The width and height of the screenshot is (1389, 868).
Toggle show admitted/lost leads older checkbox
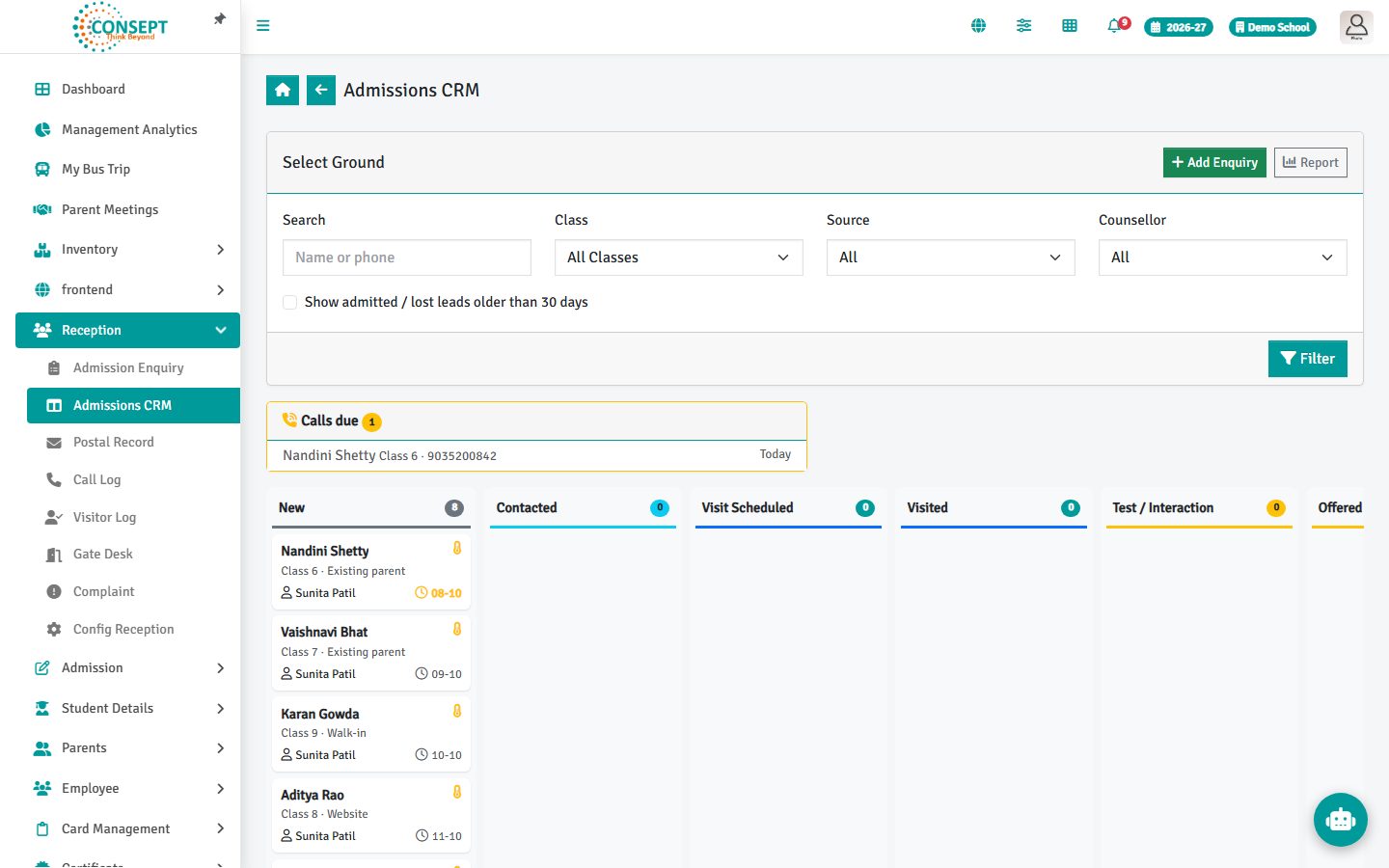289,302
